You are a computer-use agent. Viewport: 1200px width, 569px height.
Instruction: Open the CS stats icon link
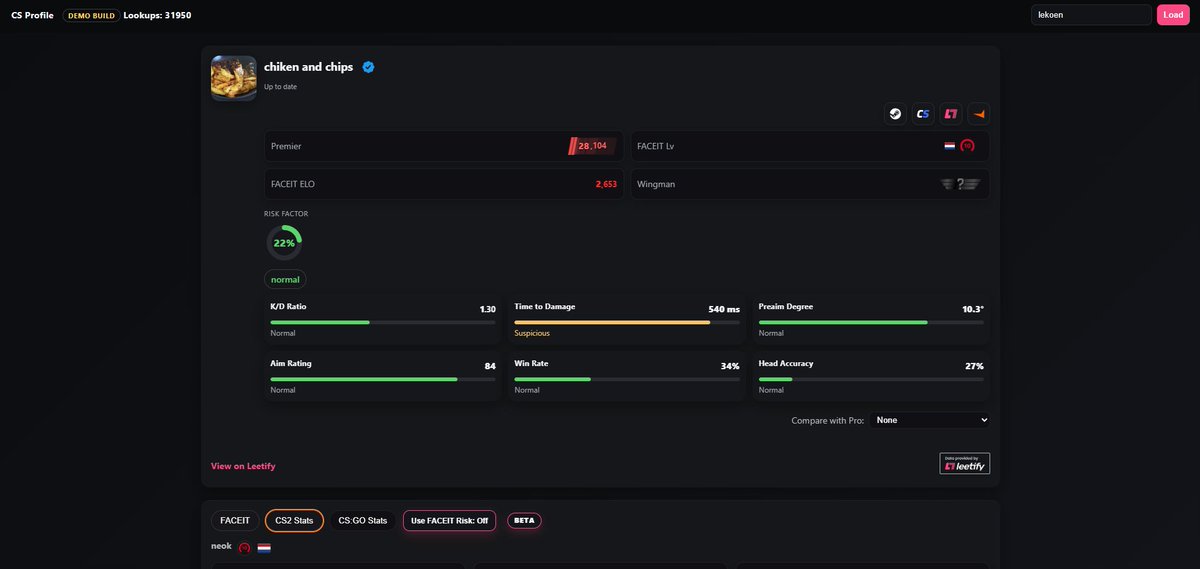tap(923, 114)
